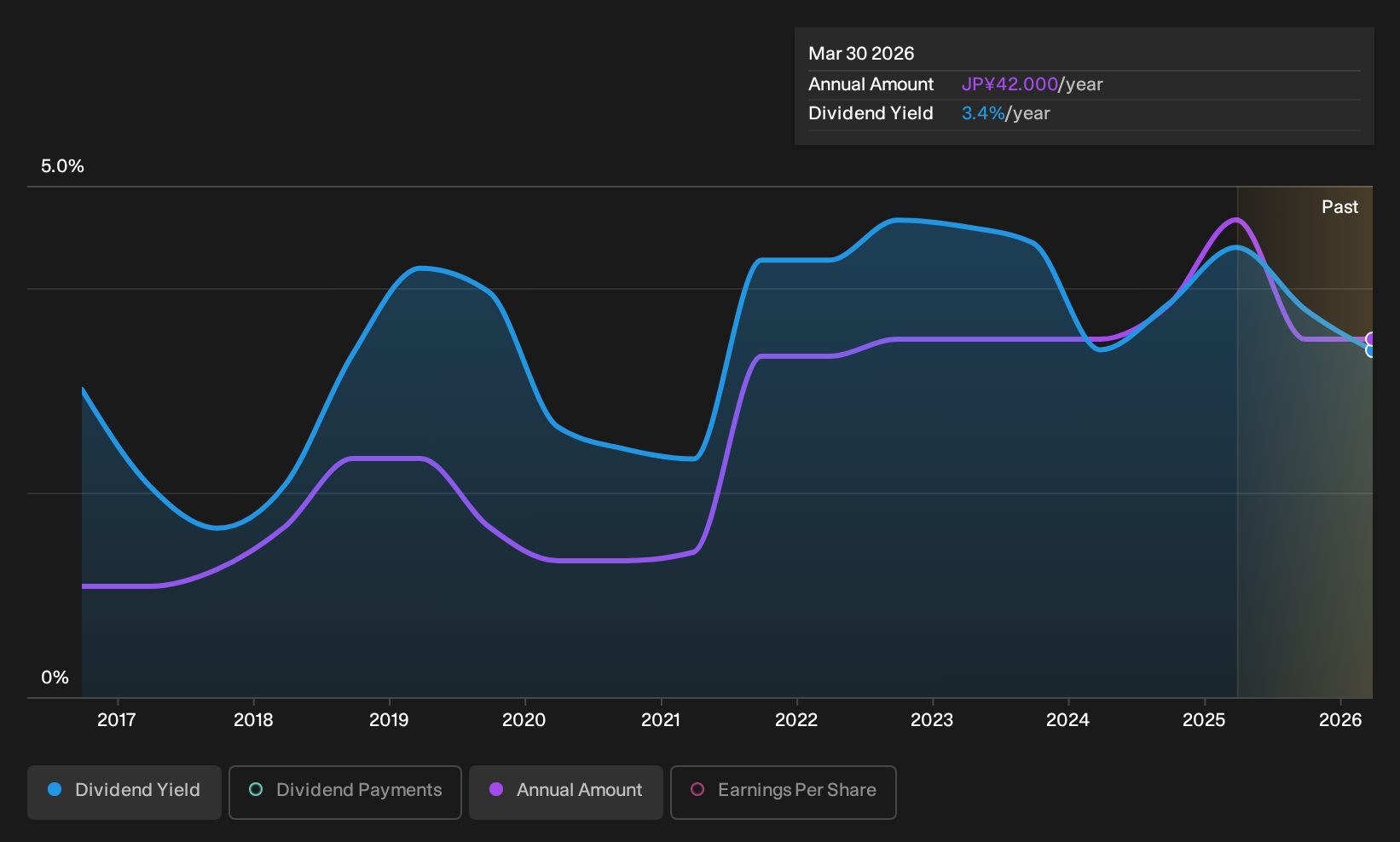1400x842 pixels.
Task: Toggle the Dividend Yield series
Action: [x=124, y=793]
